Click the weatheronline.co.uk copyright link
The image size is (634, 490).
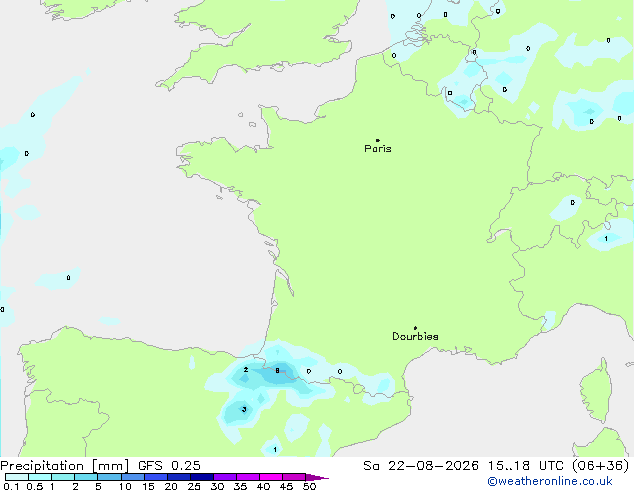pos(550,481)
